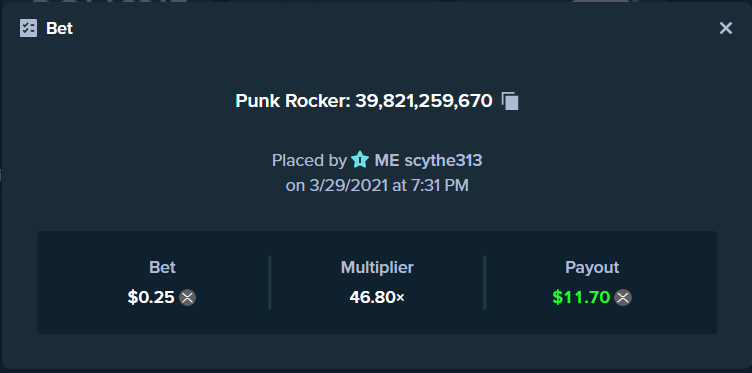Image resolution: width=752 pixels, height=373 pixels.
Task: Click the Payout column label
Action: pos(592,267)
